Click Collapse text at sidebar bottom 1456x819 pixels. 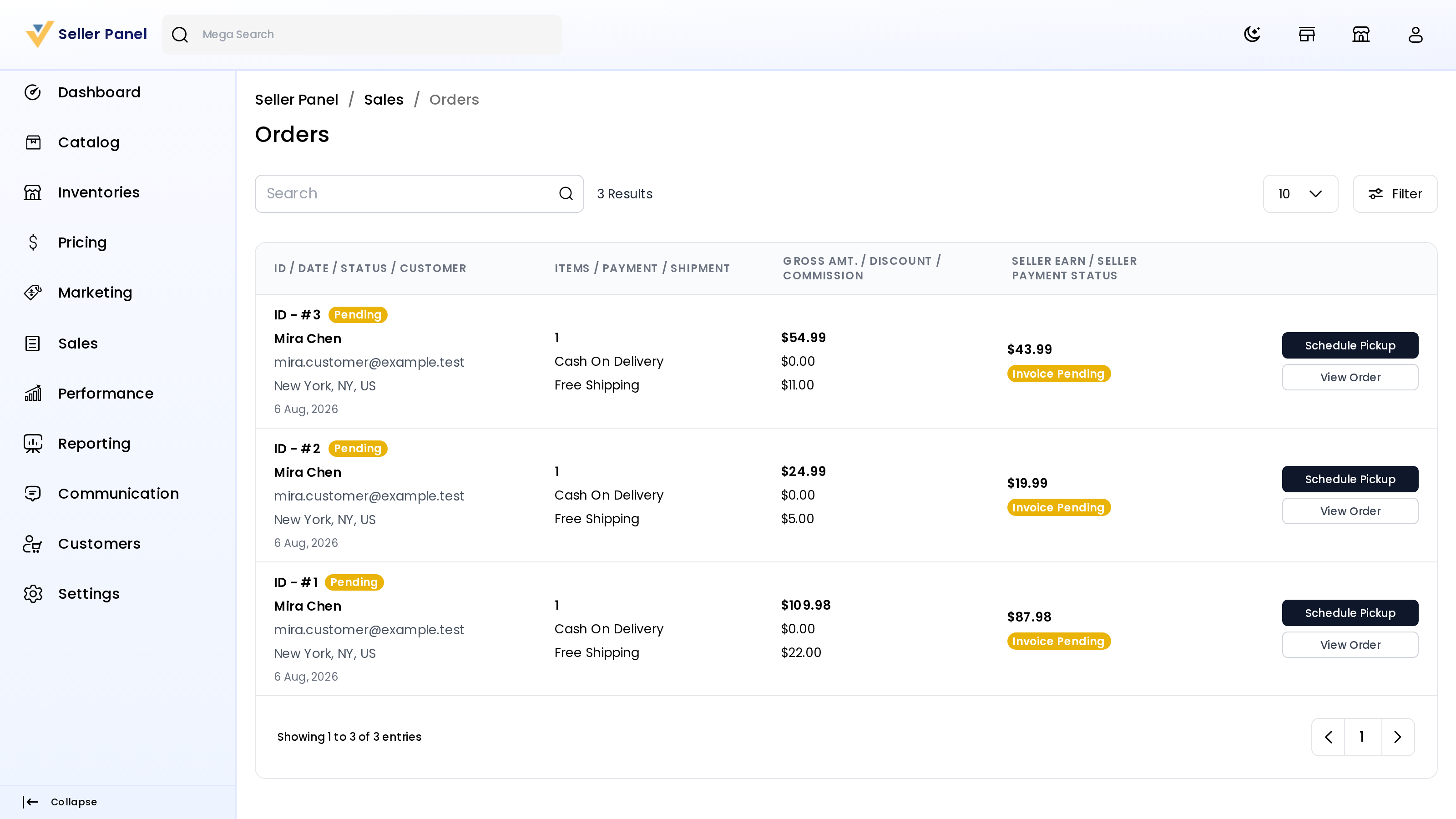[73, 801]
